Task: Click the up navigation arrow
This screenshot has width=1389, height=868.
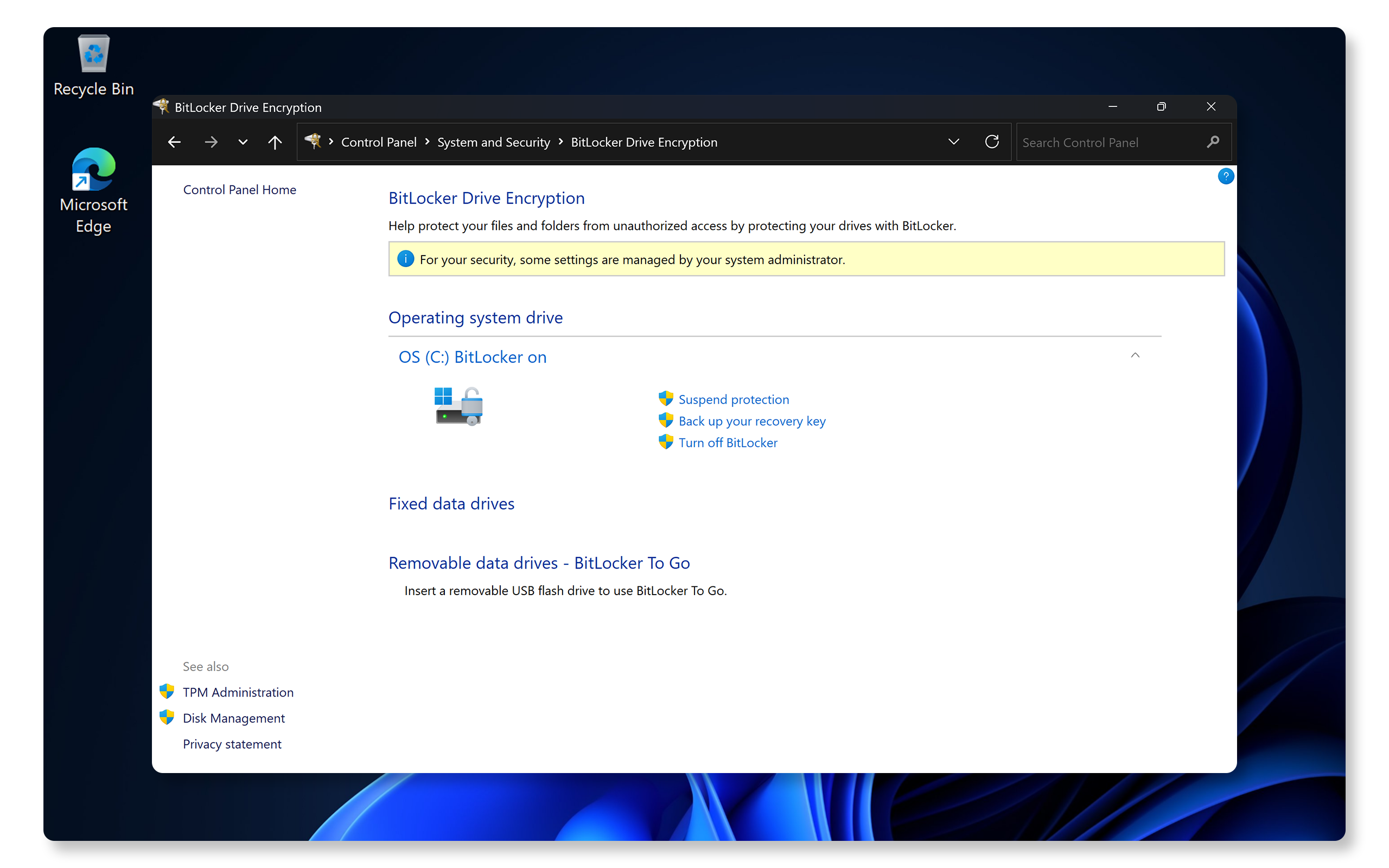Action: pos(275,142)
